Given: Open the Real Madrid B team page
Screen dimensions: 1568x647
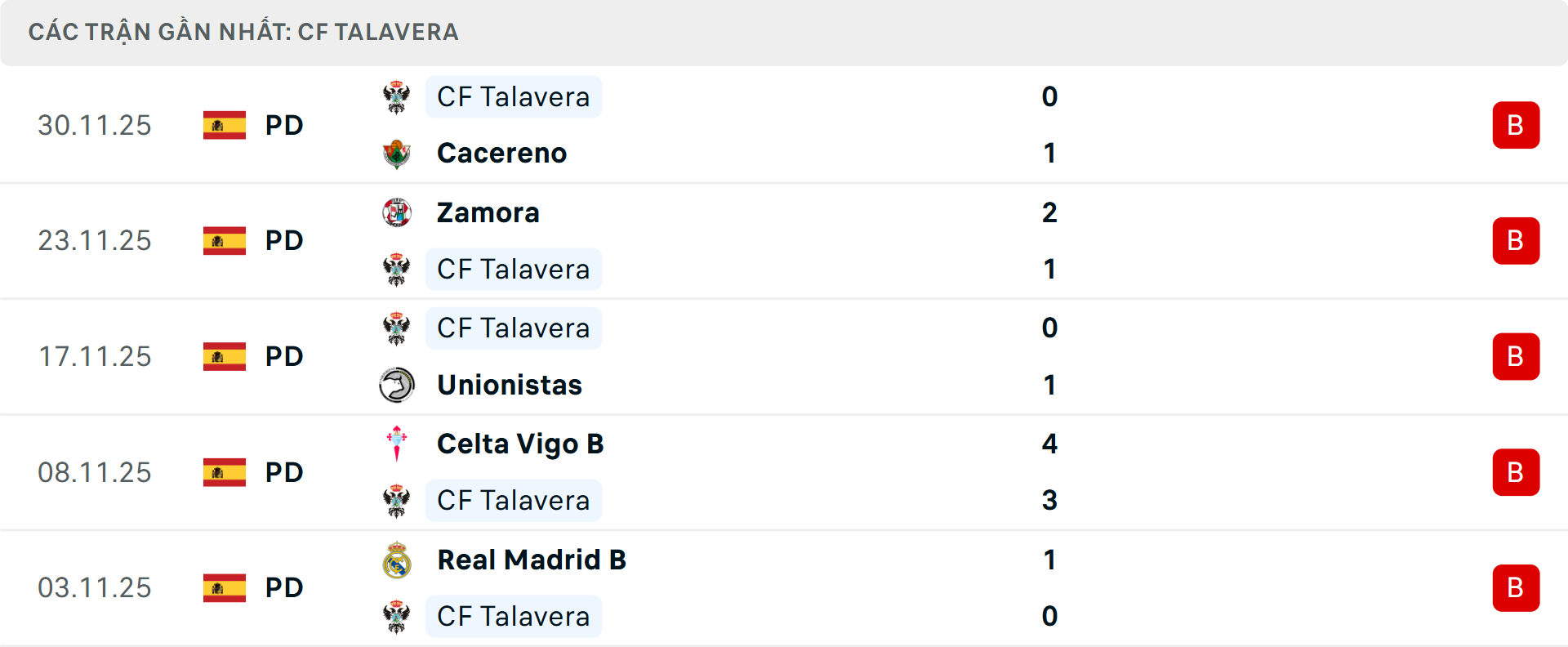Looking at the screenshot, I should [532, 560].
